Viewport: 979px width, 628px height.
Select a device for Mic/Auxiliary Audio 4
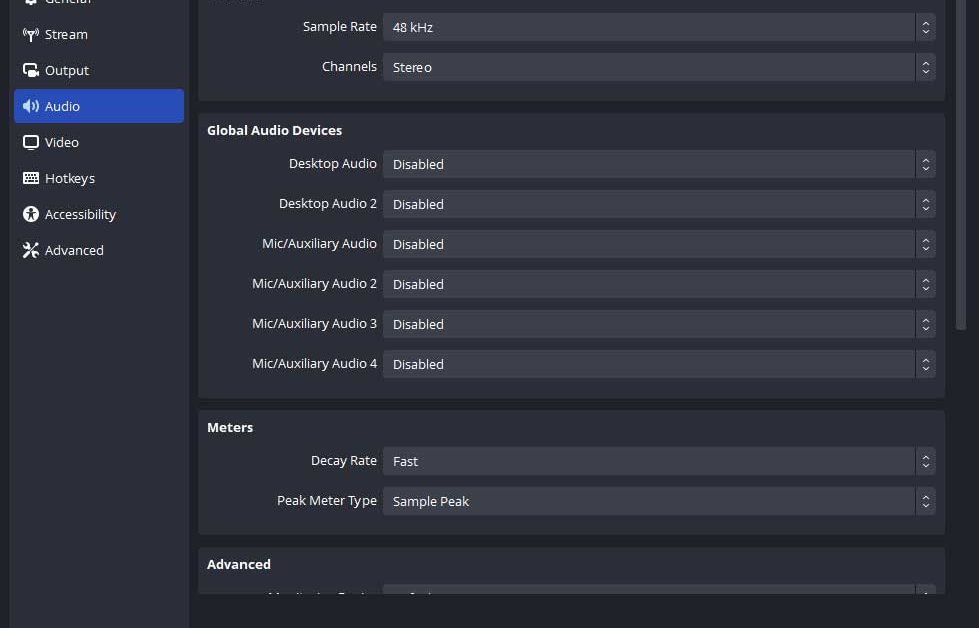tap(658, 364)
